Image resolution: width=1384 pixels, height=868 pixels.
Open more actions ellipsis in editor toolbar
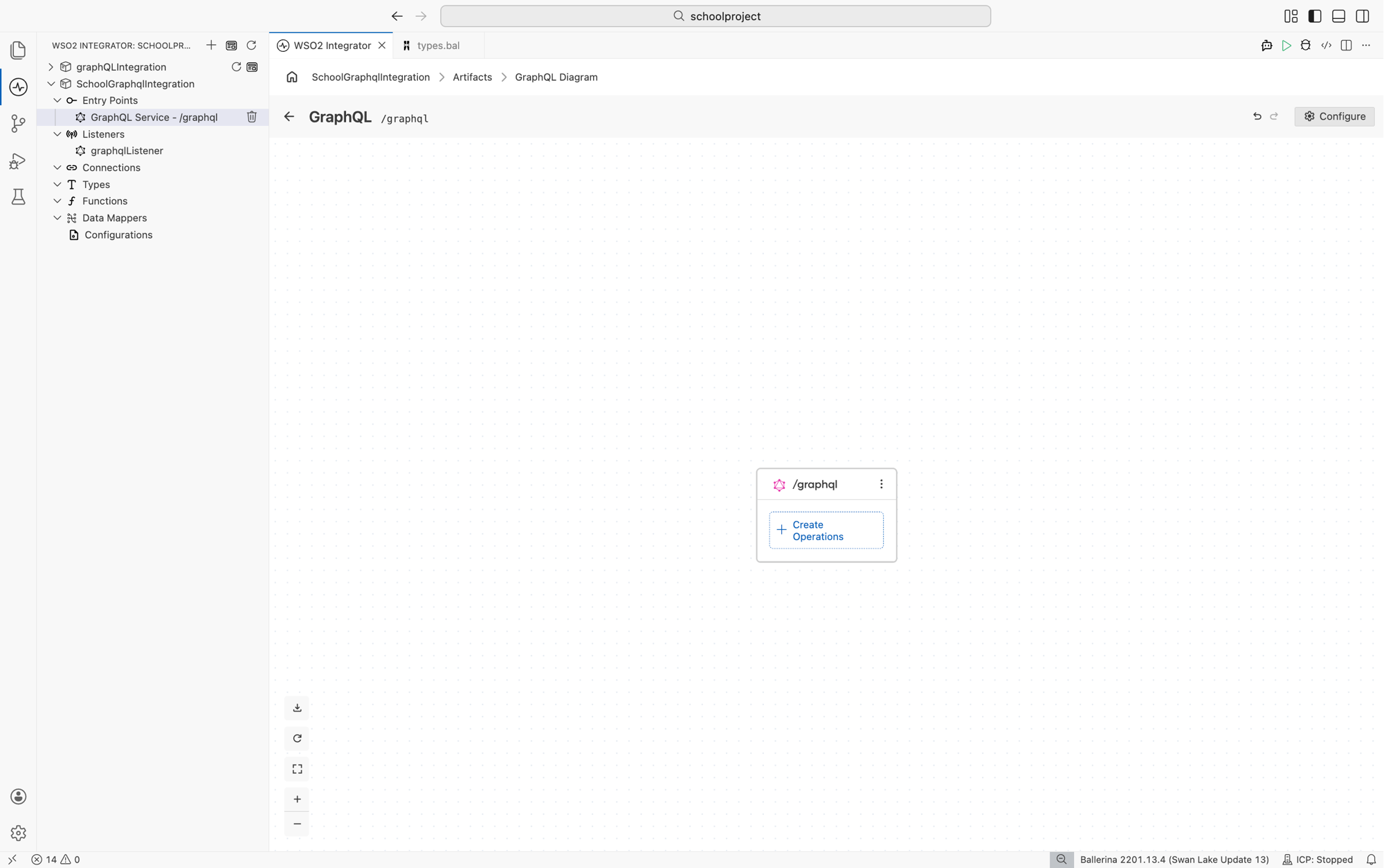1366,46
